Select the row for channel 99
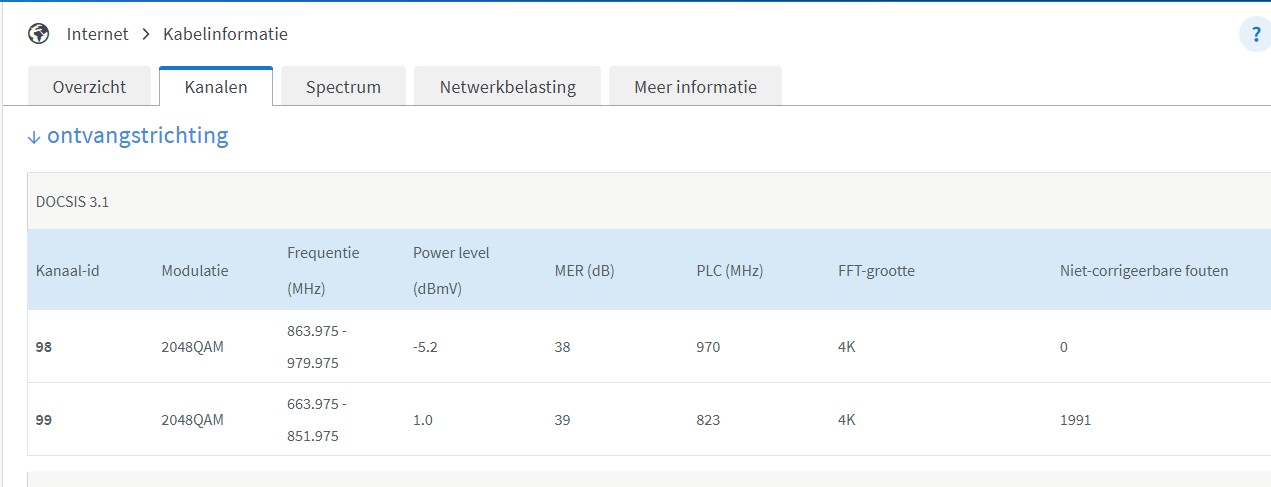The height and width of the screenshot is (487, 1271). click(x=649, y=420)
